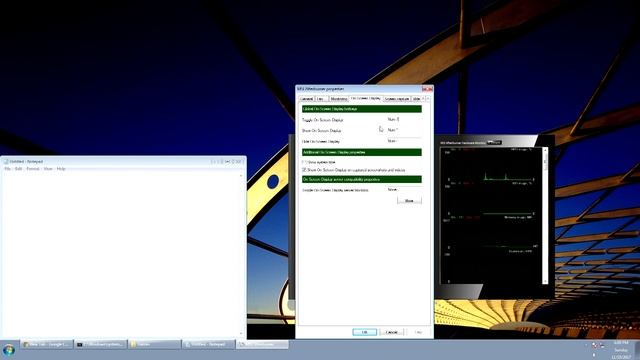The height and width of the screenshot is (360, 640).
Task: Click the Show On-Screen Display hotkey field
Action: 404,130
